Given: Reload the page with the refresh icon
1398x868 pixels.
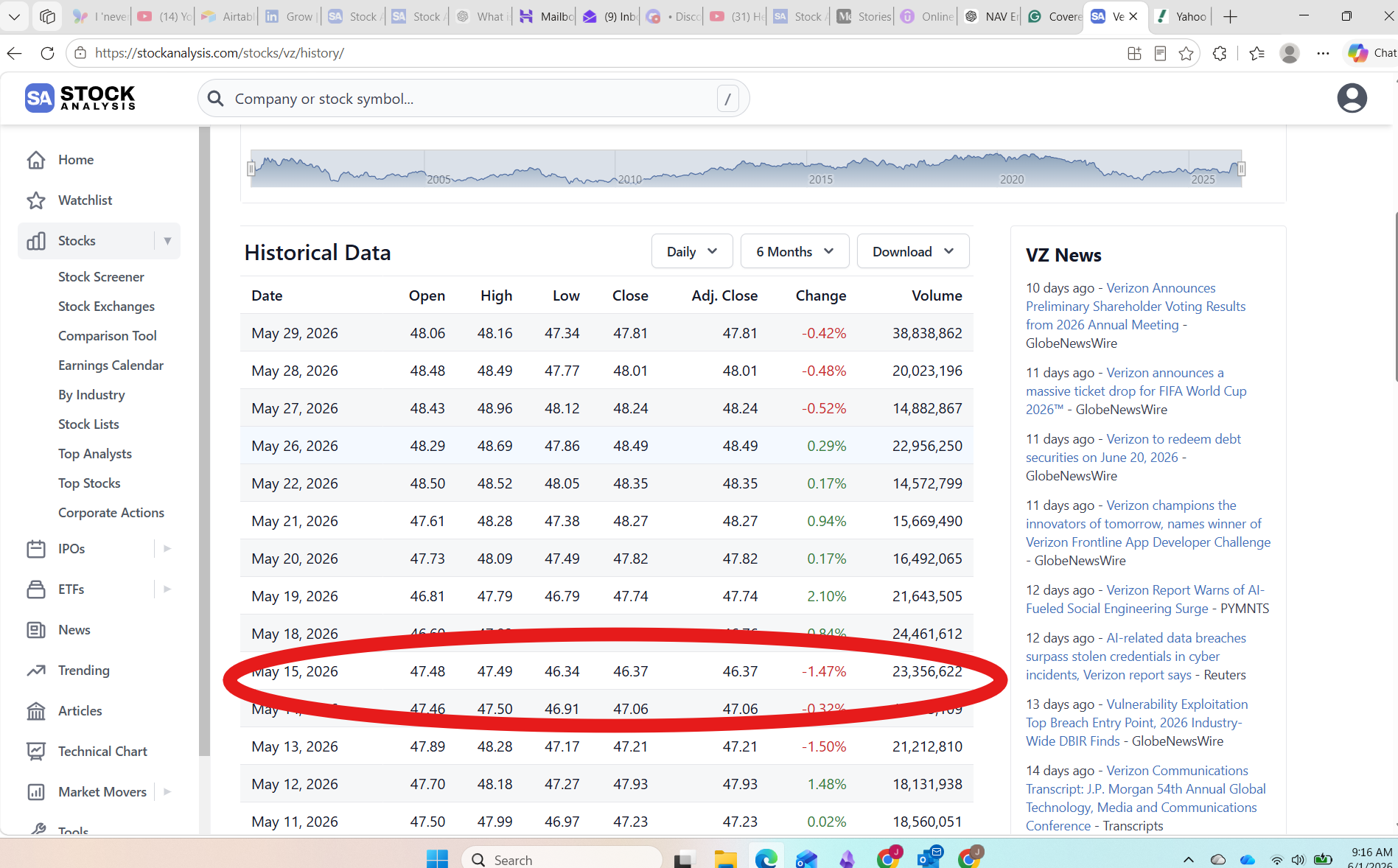Looking at the screenshot, I should coord(48,53).
